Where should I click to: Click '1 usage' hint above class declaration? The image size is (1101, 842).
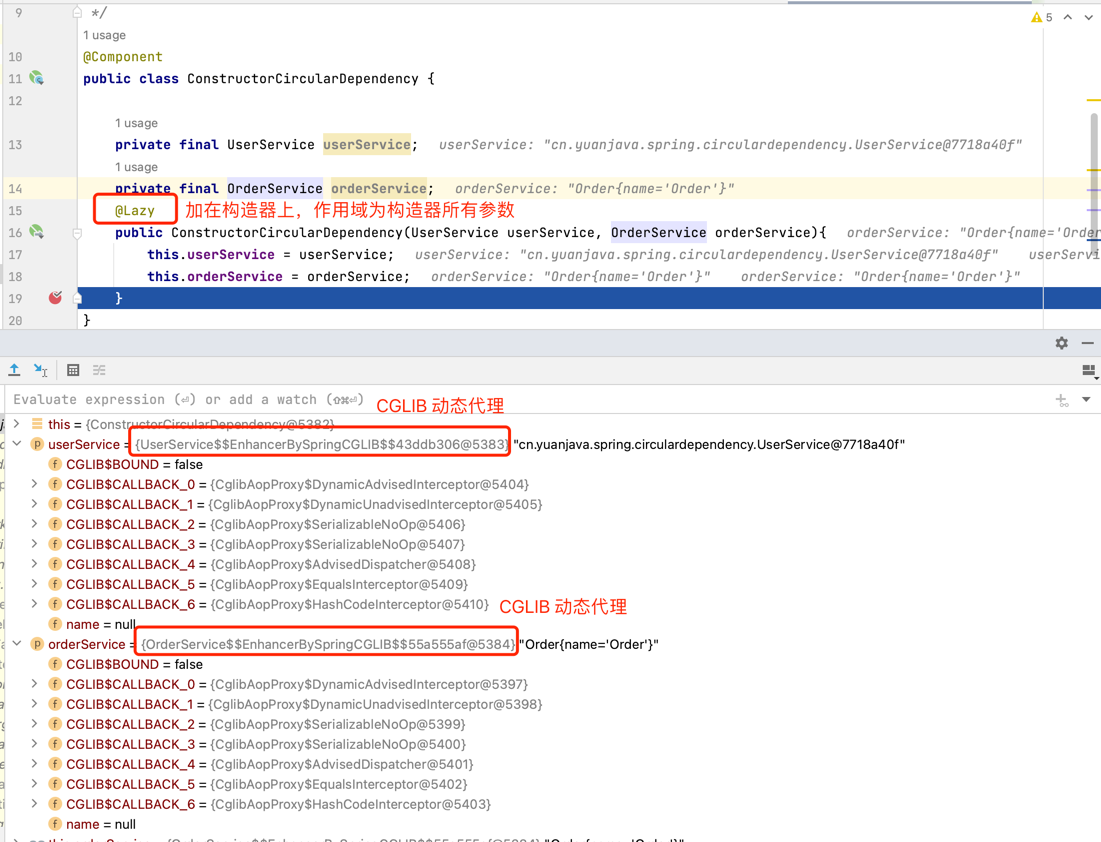104,35
